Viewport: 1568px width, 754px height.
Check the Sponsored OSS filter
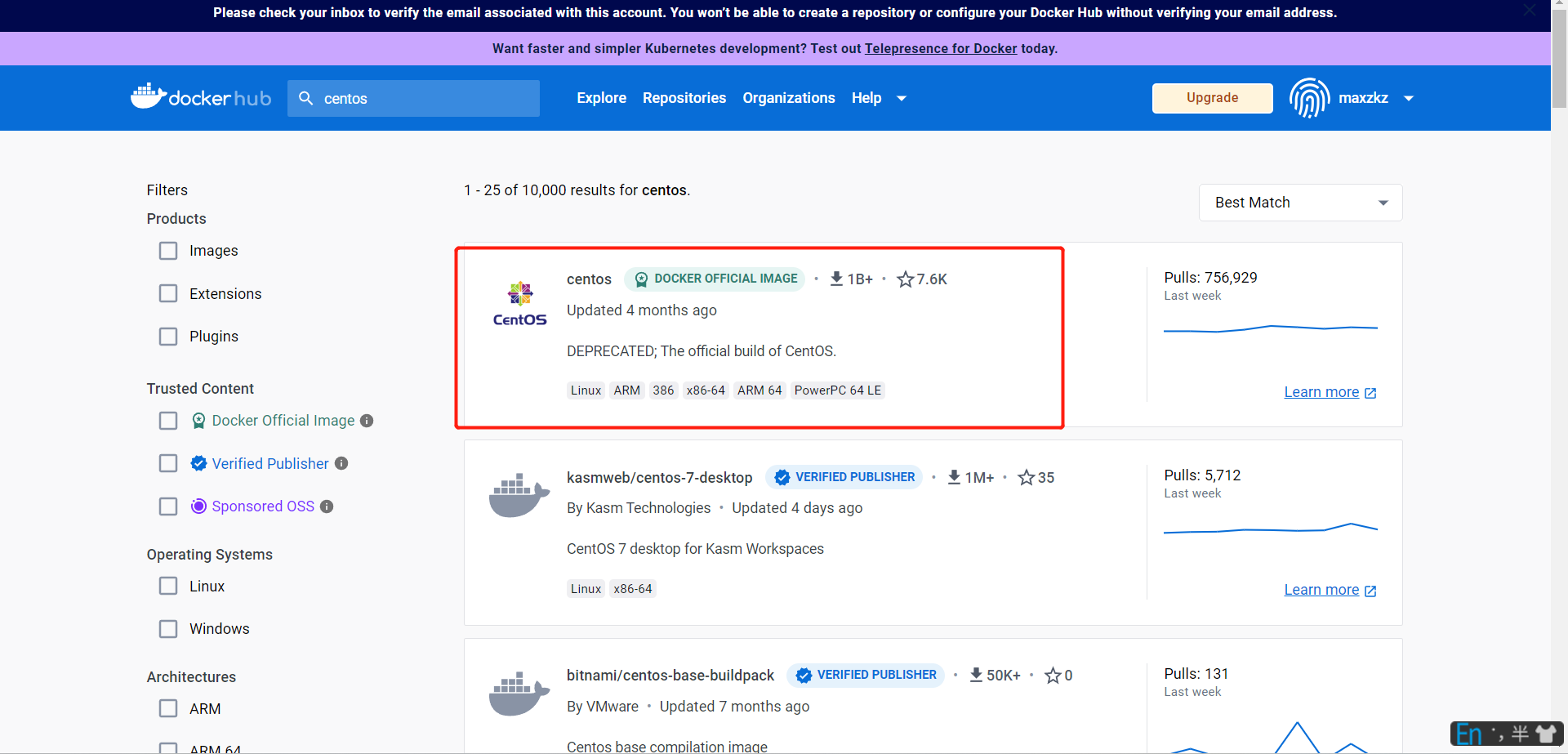coord(168,506)
